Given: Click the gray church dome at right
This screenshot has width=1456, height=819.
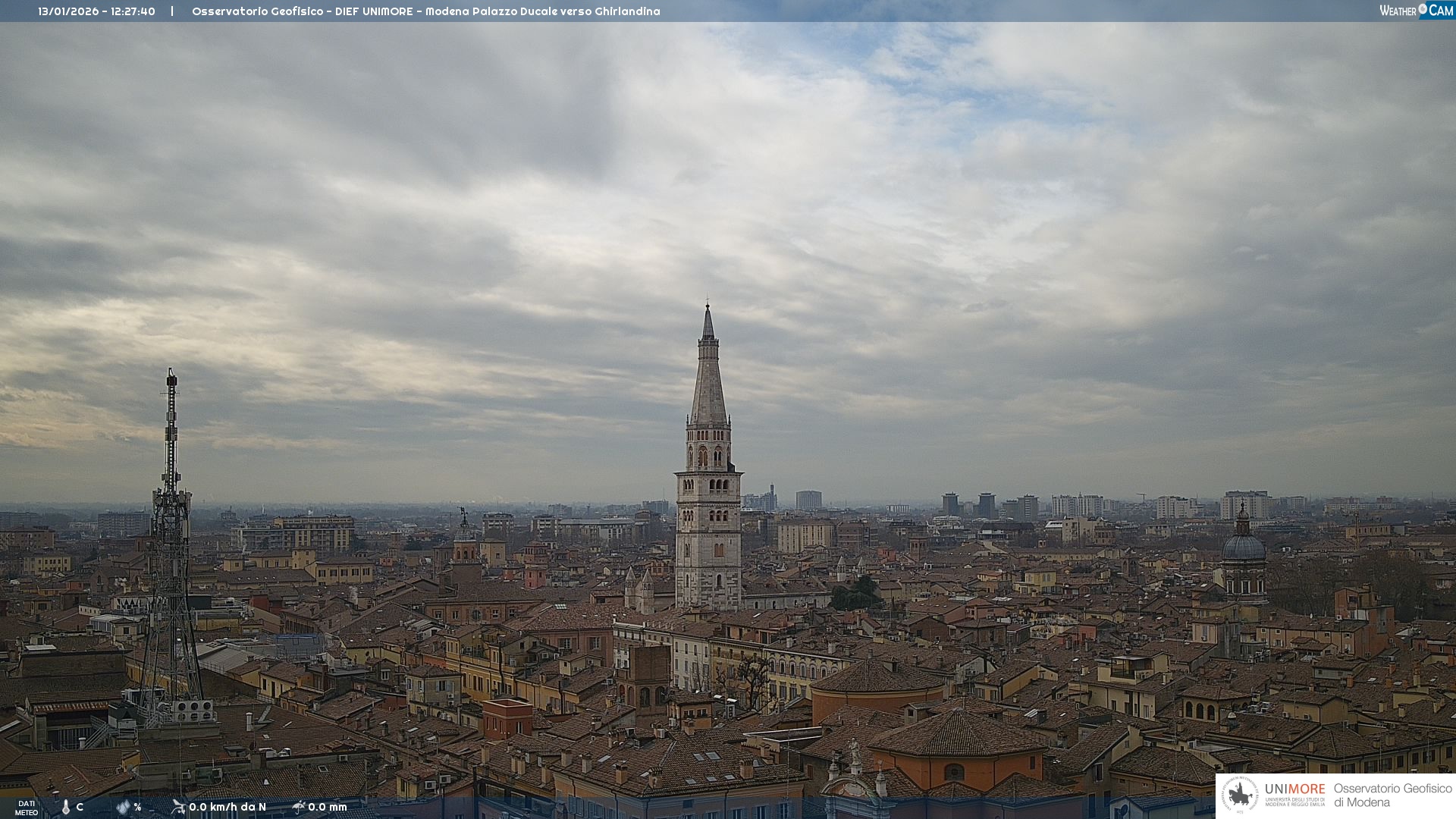Looking at the screenshot, I should pos(1244,548).
